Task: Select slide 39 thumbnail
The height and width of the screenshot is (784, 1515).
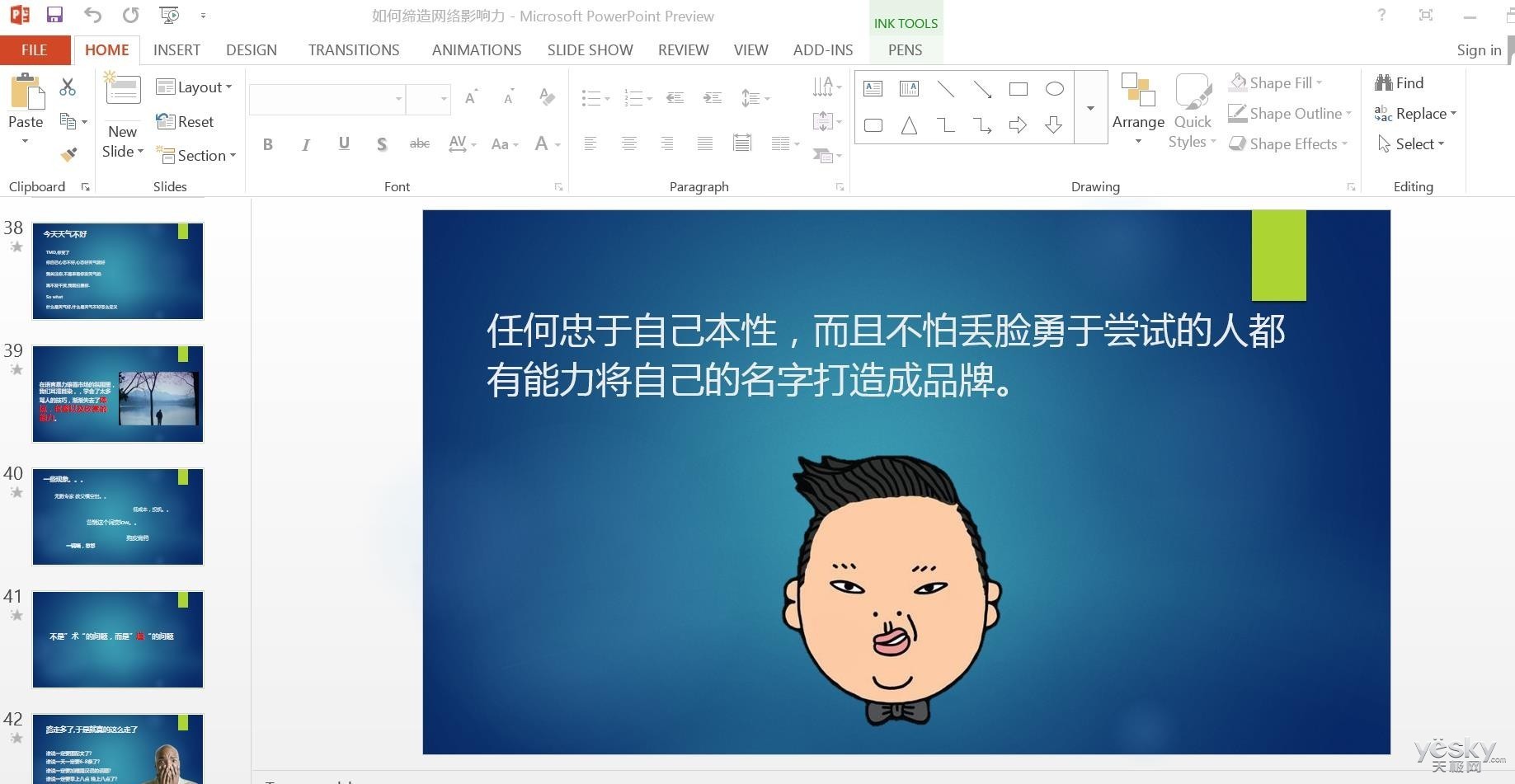Action: coord(118,394)
